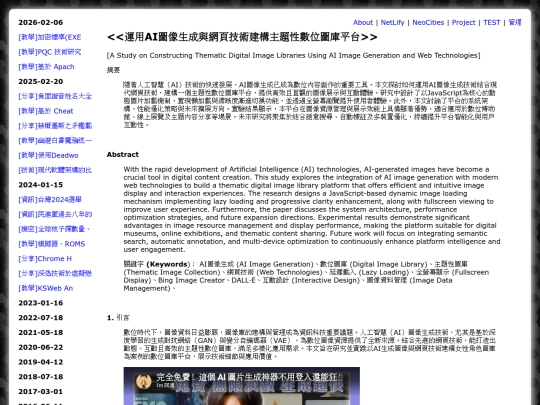Screen dimensions: 540x405
Task: Open the 管理 link at top right
Action: (515, 22)
